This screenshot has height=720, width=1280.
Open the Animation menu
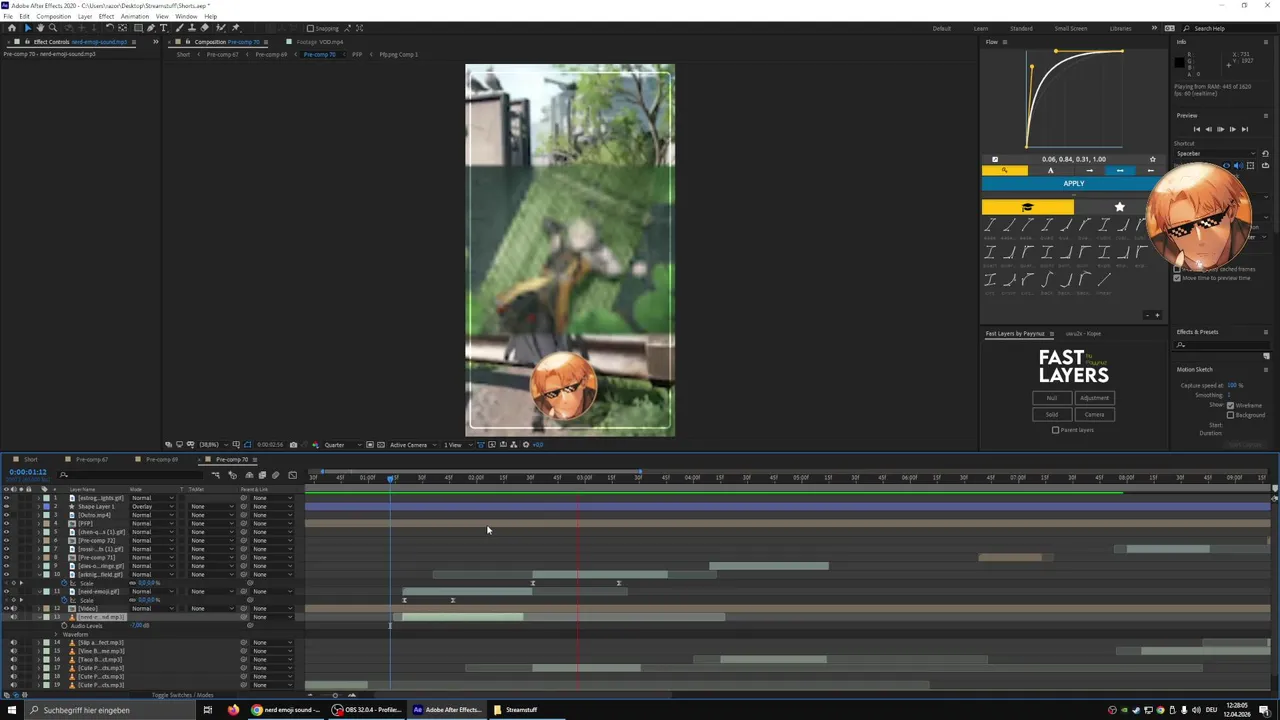[x=134, y=16]
